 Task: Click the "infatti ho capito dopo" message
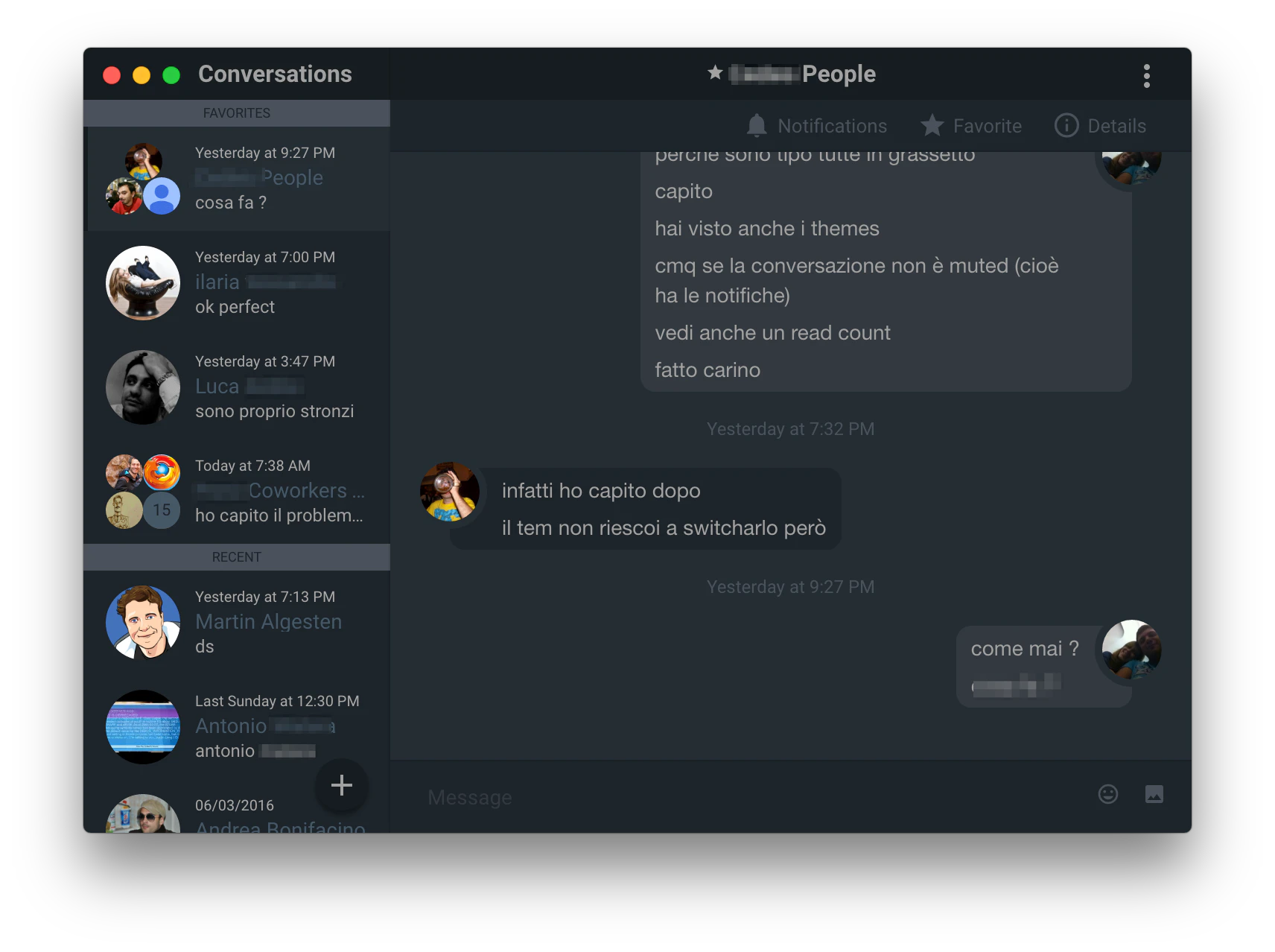[x=601, y=491]
